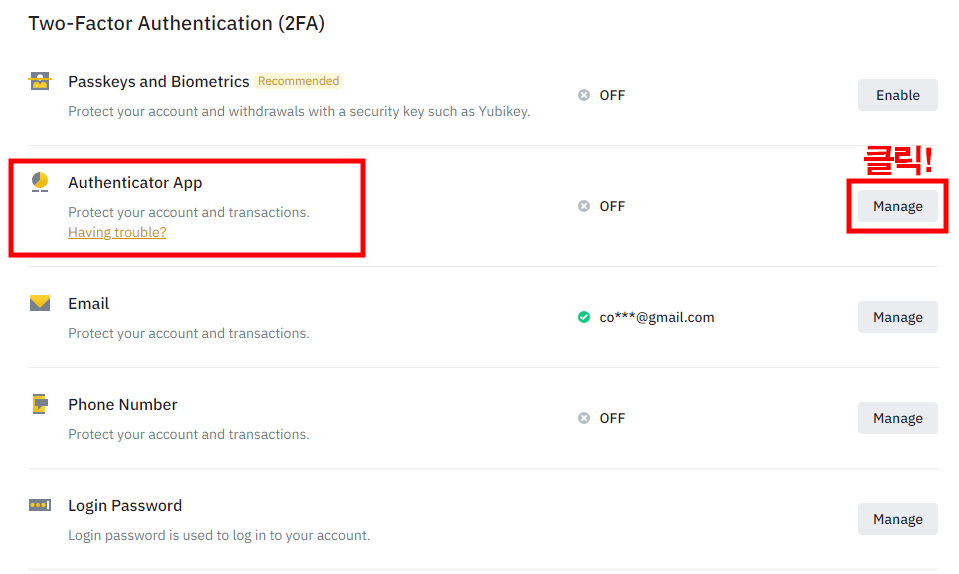
Task: Click the Two-Factor Authentication (2FA) heading
Action: click(x=177, y=23)
